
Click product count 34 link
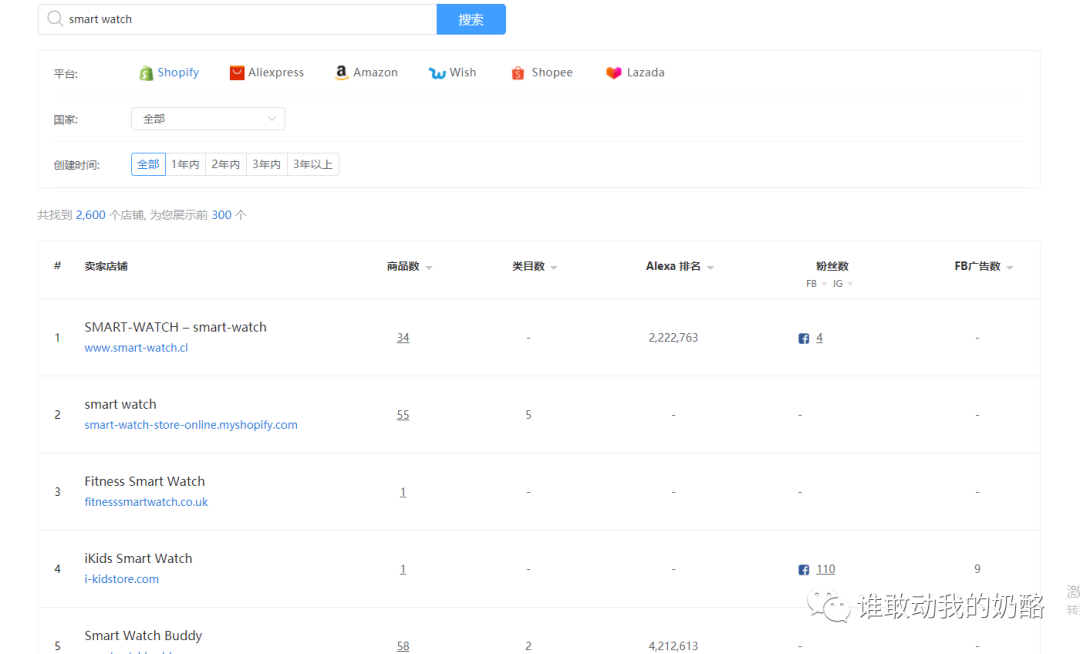point(403,338)
